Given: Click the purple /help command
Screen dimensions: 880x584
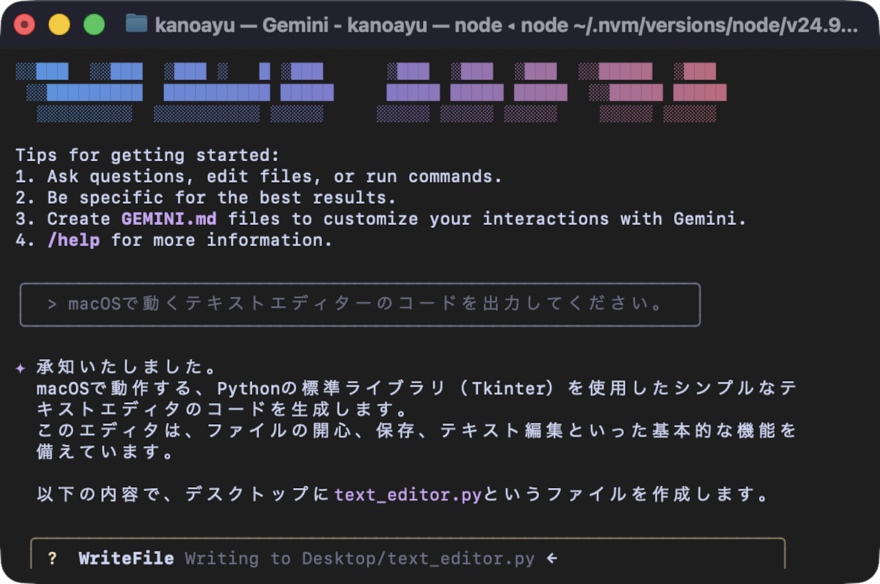Looking at the screenshot, I should click(73, 240).
